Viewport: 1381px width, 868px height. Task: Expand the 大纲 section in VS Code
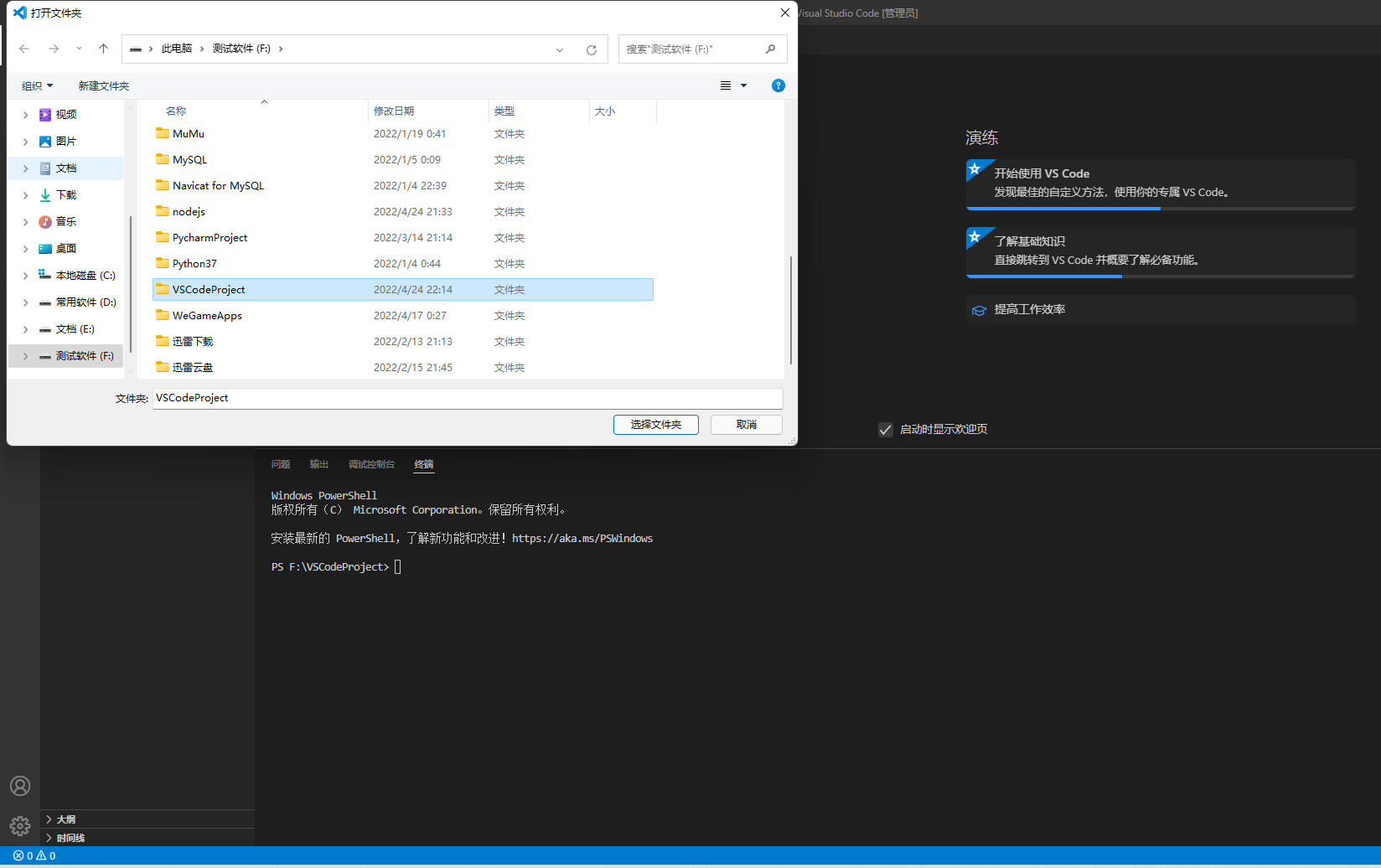pos(147,819)
